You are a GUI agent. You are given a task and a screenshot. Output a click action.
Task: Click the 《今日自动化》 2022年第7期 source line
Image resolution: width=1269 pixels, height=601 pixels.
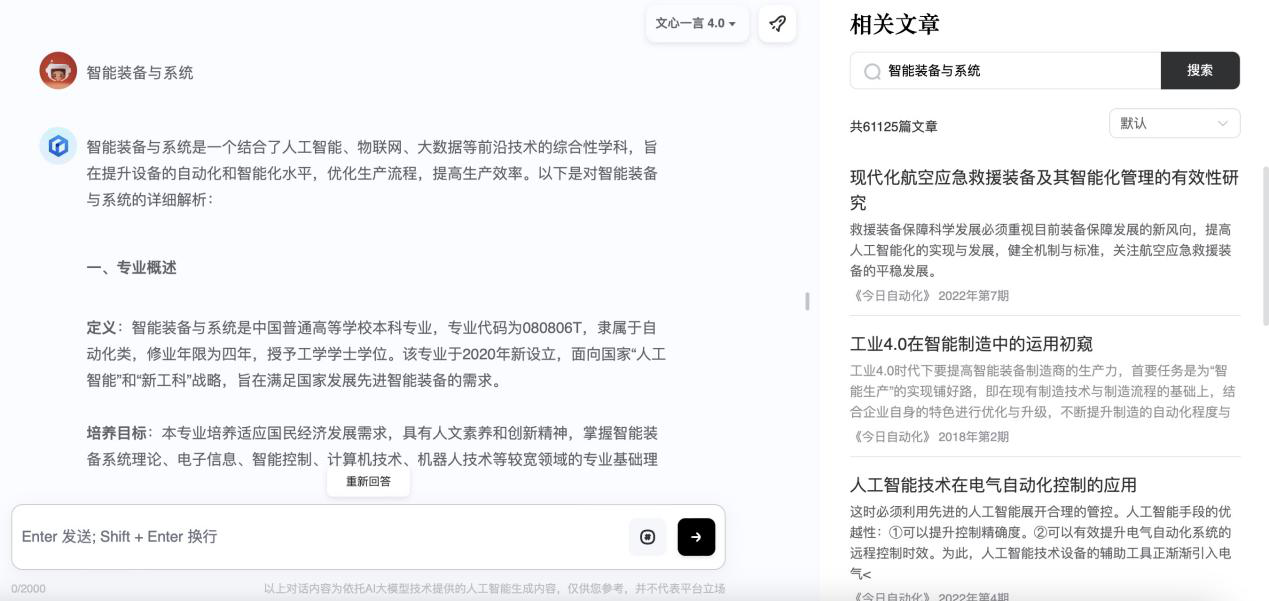[x=929, y=295]
